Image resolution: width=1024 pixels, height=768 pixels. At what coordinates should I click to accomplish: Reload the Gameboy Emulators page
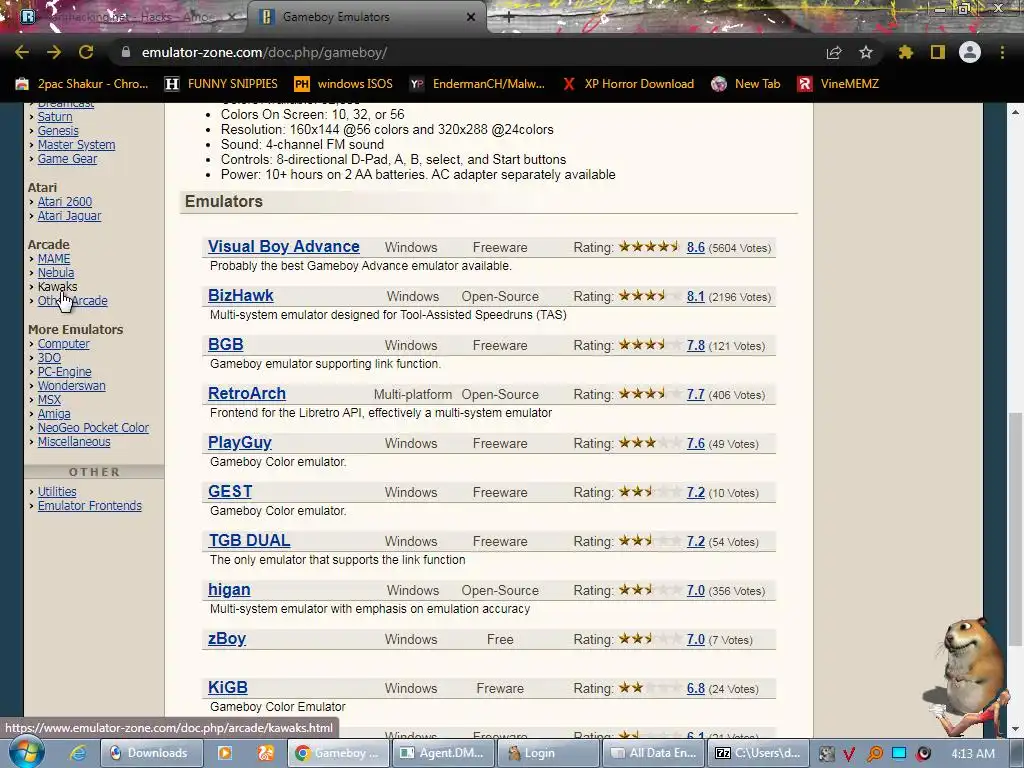86,52
